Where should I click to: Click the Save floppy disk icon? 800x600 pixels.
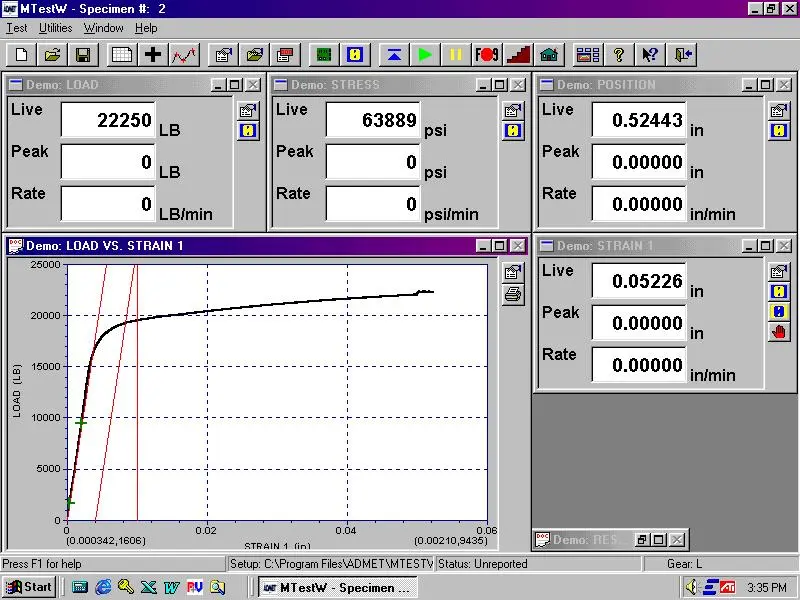click(83, 54)
